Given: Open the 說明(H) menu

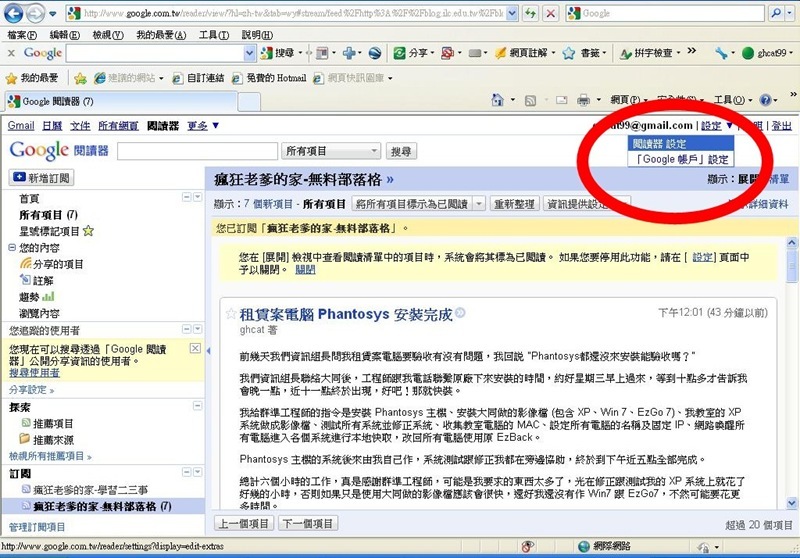Looking at the screenshot, I should click(x=257, y=35).
